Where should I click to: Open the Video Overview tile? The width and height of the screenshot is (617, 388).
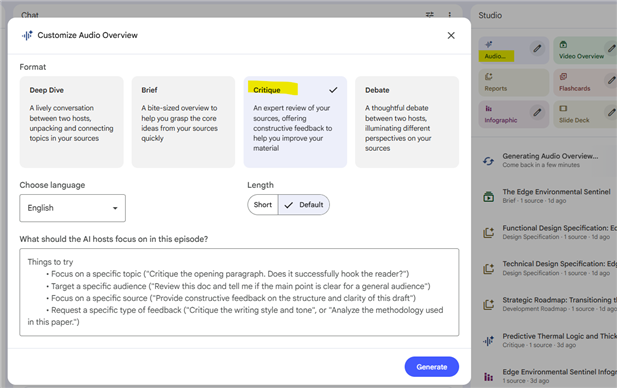pos(585,50)
